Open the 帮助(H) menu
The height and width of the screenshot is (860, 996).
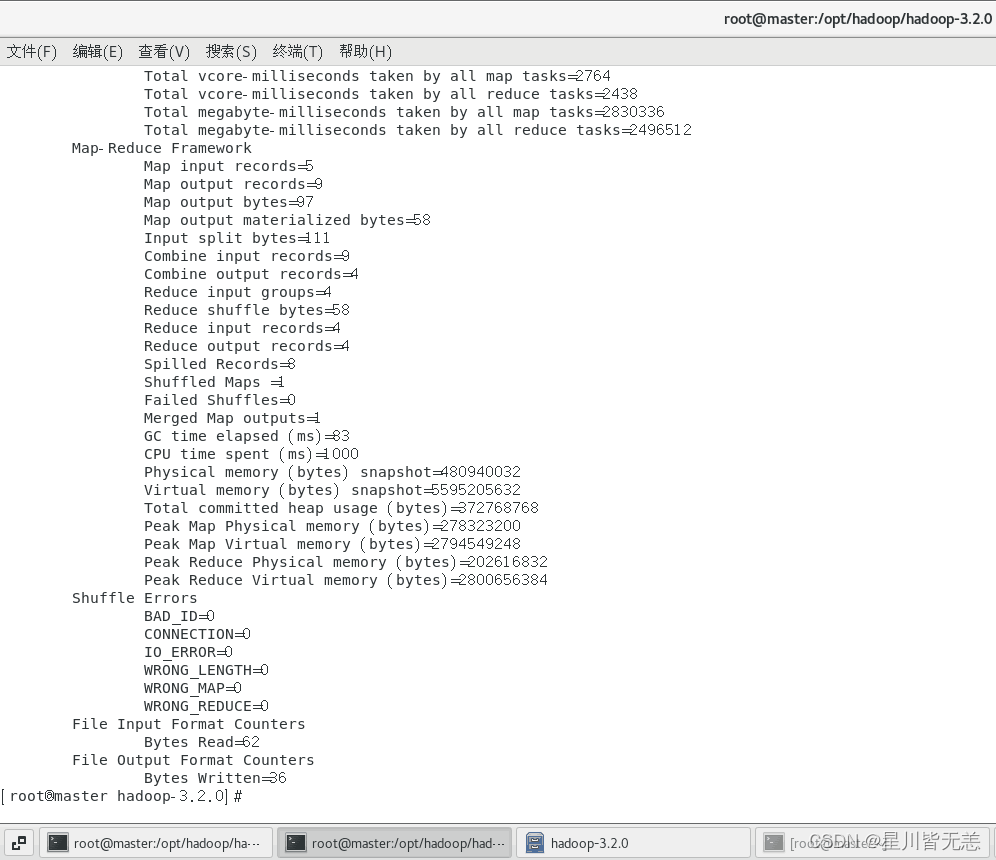point(364,51)
